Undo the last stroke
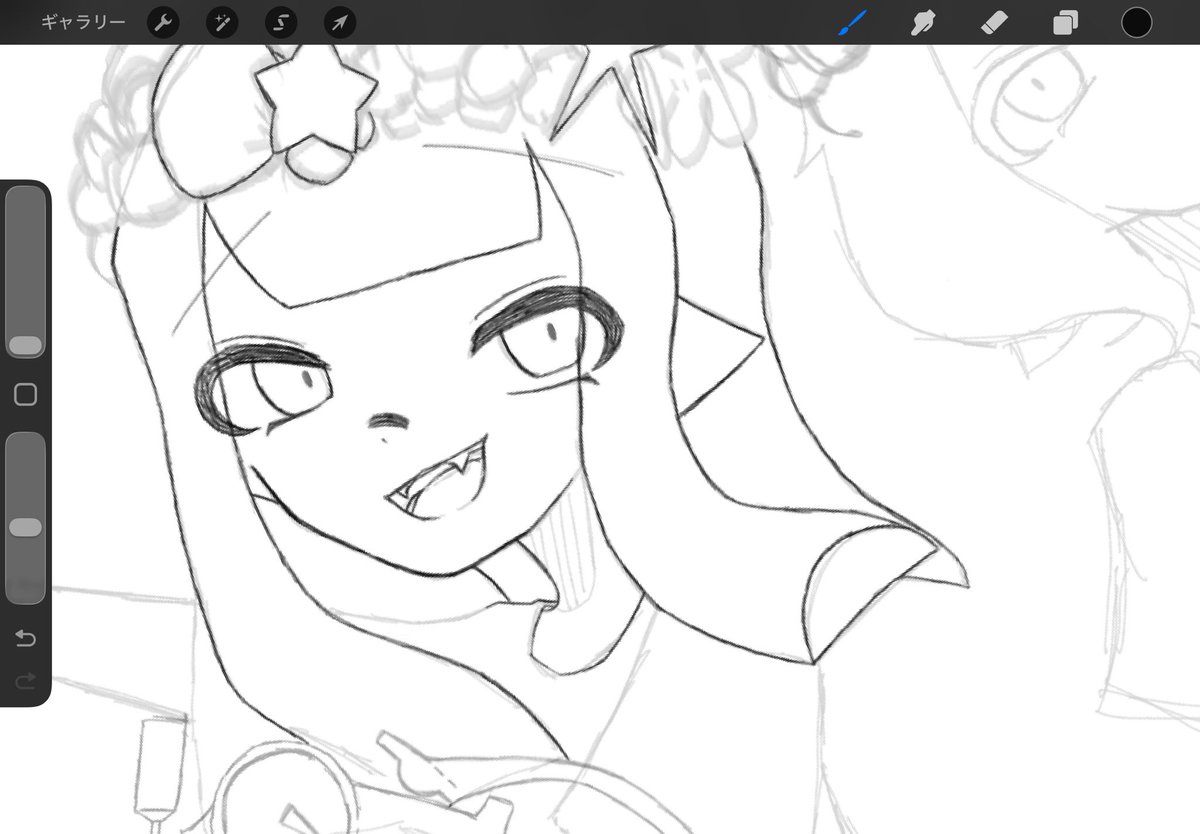This screenshot has width=1200, height=834. pos(26,638)
